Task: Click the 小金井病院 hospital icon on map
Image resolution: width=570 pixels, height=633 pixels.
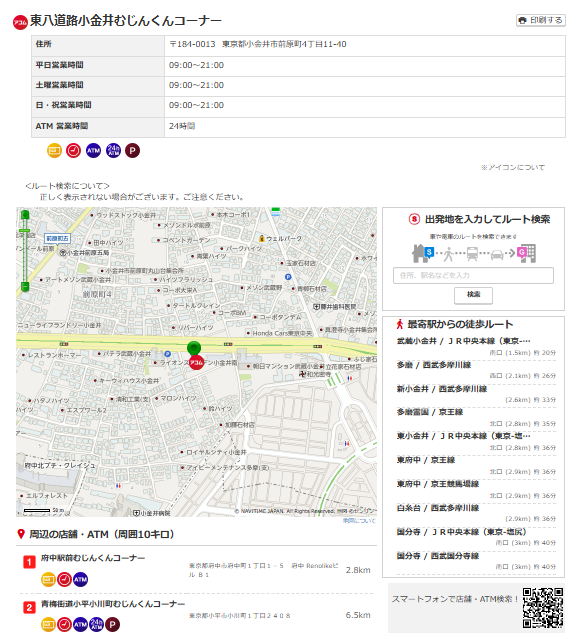Action: pos(136,513)
